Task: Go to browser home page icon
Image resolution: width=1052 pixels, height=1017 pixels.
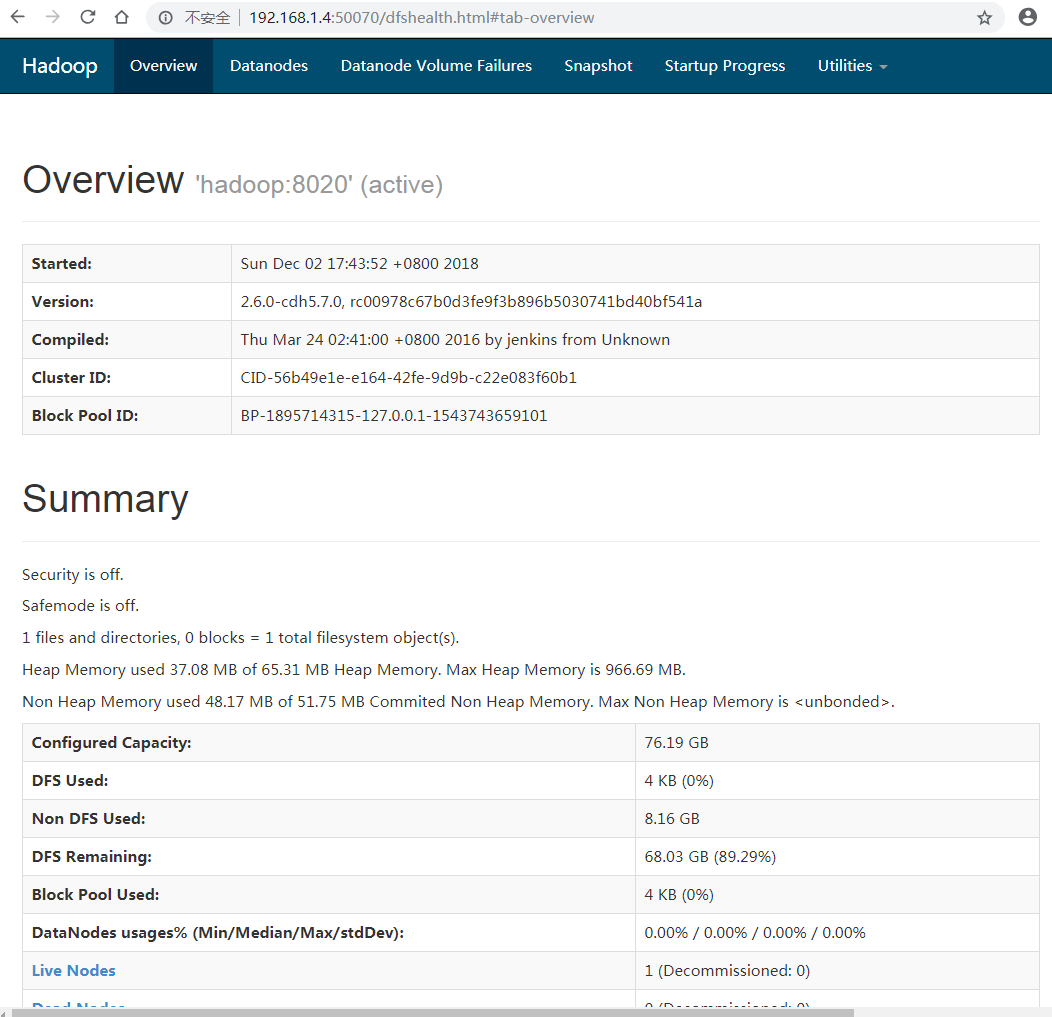Action: tap(121, 17)
